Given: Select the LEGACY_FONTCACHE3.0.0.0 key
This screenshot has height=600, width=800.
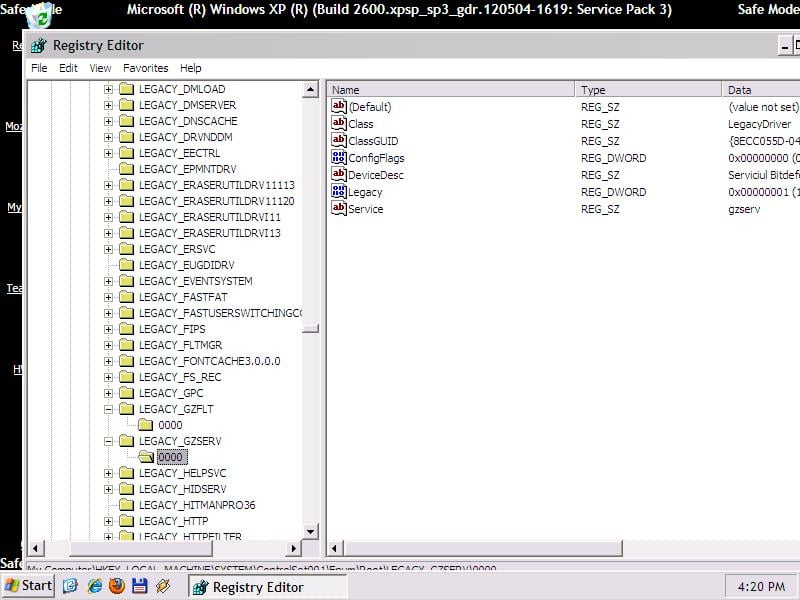Looking at the screenshot, I should (209, 361).
